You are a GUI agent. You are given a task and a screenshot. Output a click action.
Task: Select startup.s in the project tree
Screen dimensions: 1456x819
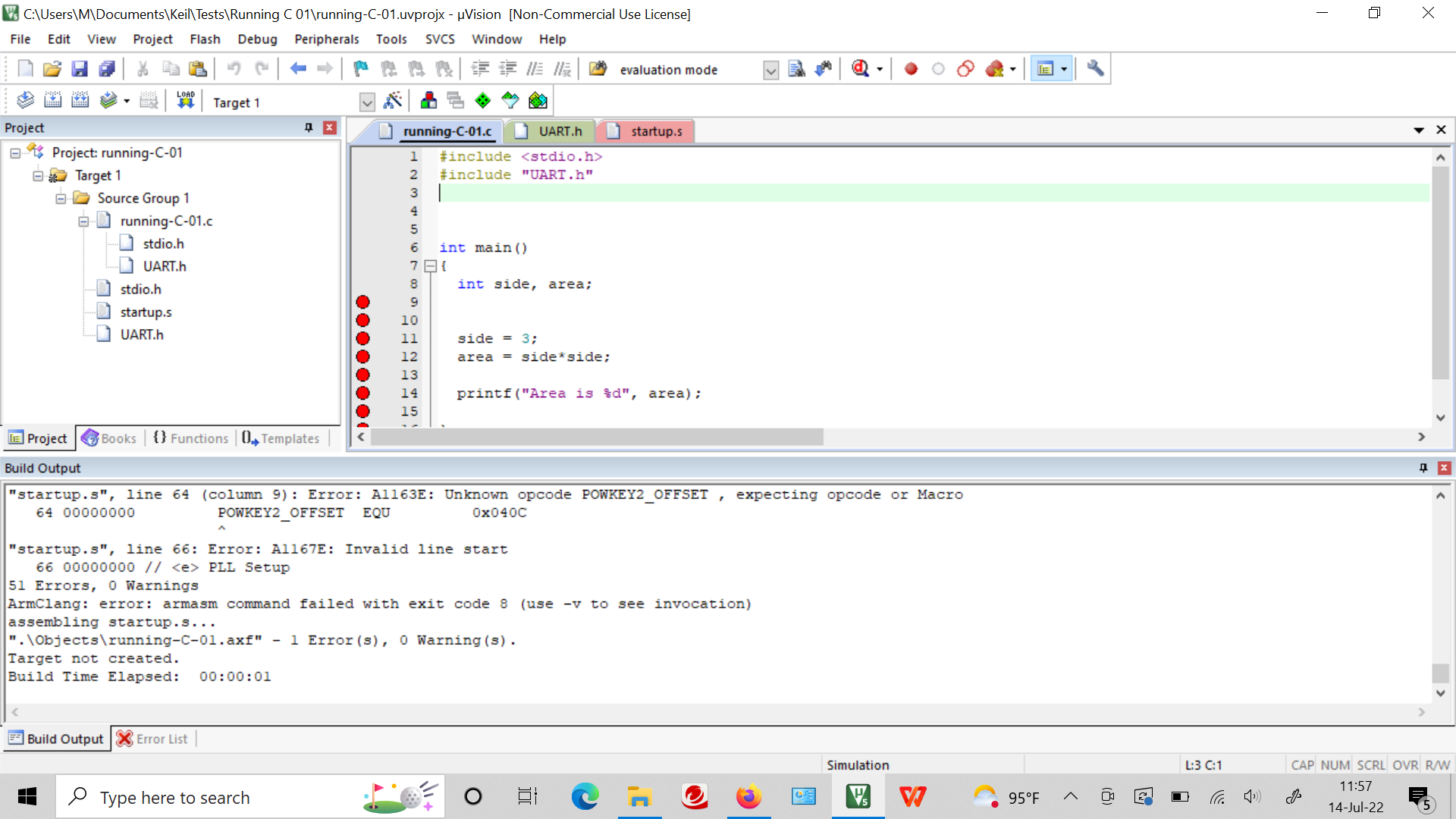click(x=146, y=312)
